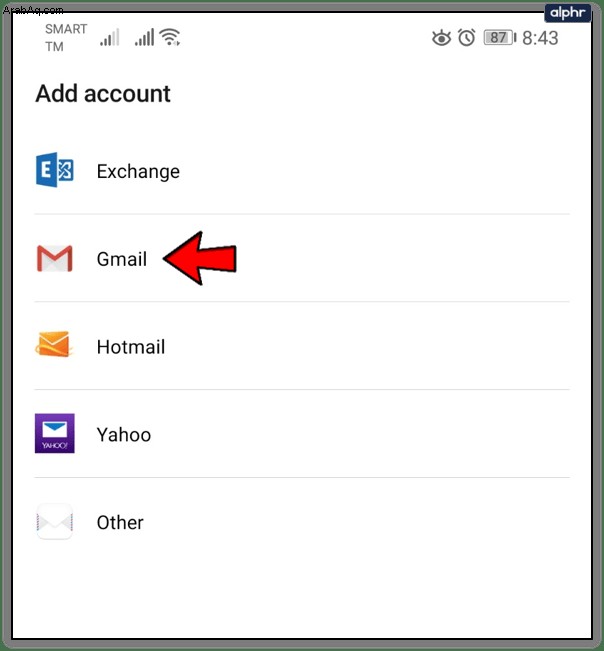Tap the SMART TM carrier label

point(66,38)
